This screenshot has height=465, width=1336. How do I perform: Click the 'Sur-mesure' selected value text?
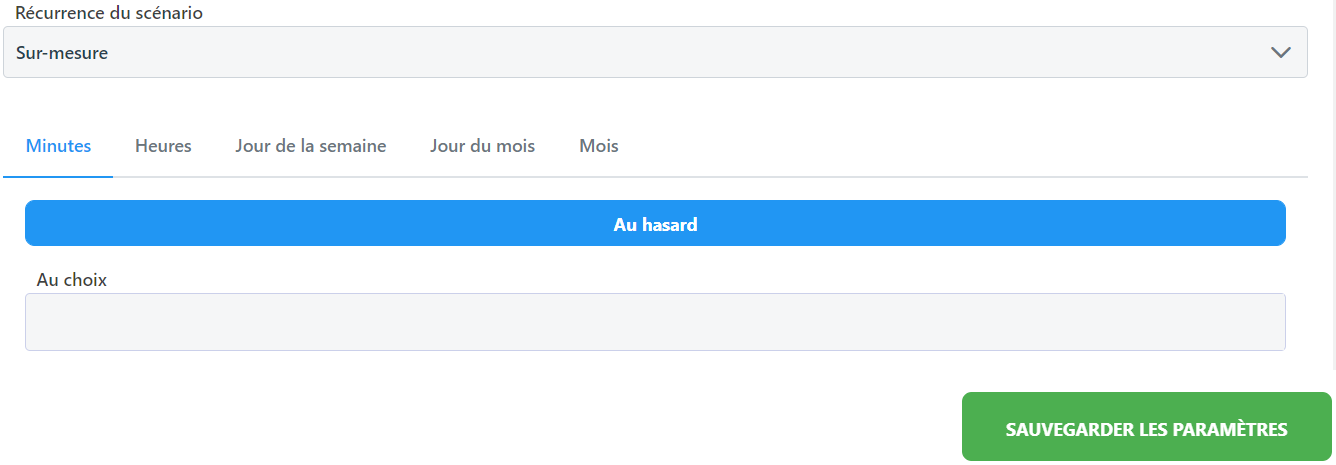pyautogui.click(x=62, y=53)
